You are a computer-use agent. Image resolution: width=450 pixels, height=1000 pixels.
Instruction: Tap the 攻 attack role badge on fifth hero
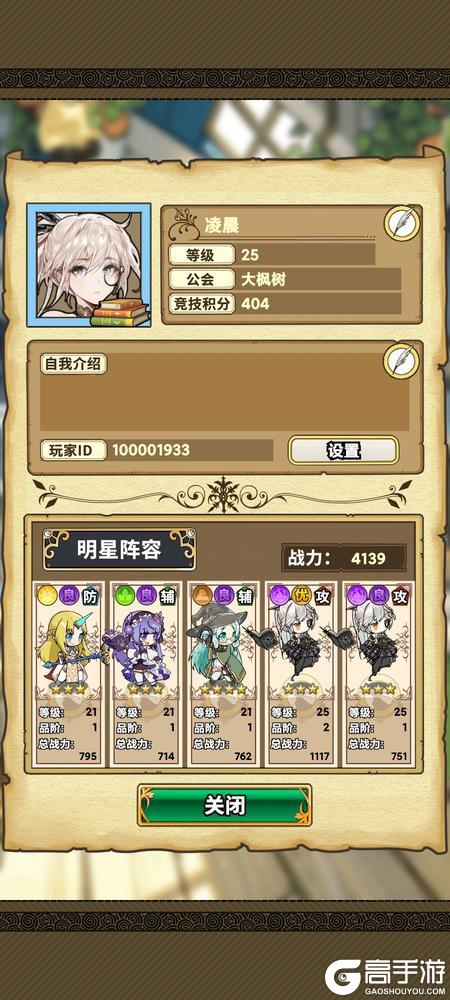(x=400, y=595)
